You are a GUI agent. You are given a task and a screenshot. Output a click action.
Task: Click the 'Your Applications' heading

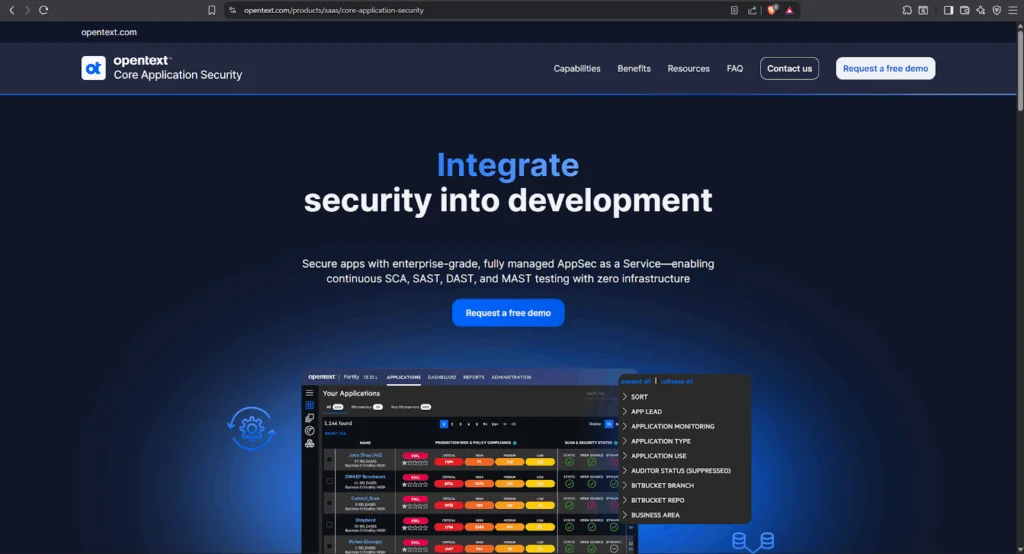(x=351, y=393)
